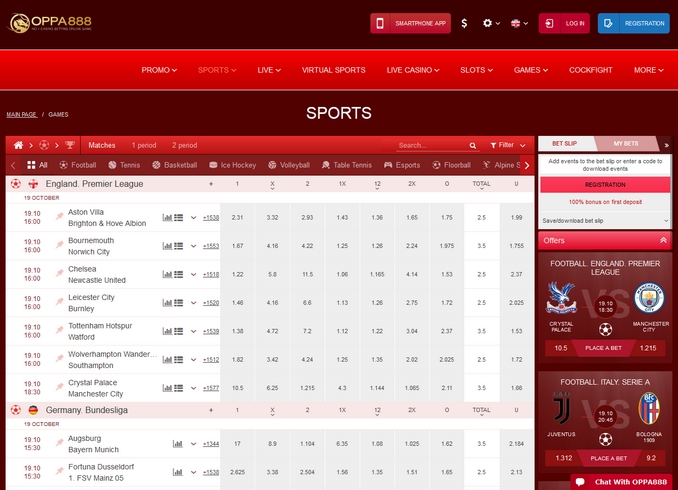678x490 pixels.
Task: Select the Ice Hockey sport category
Action: click(x=233, y=165)
